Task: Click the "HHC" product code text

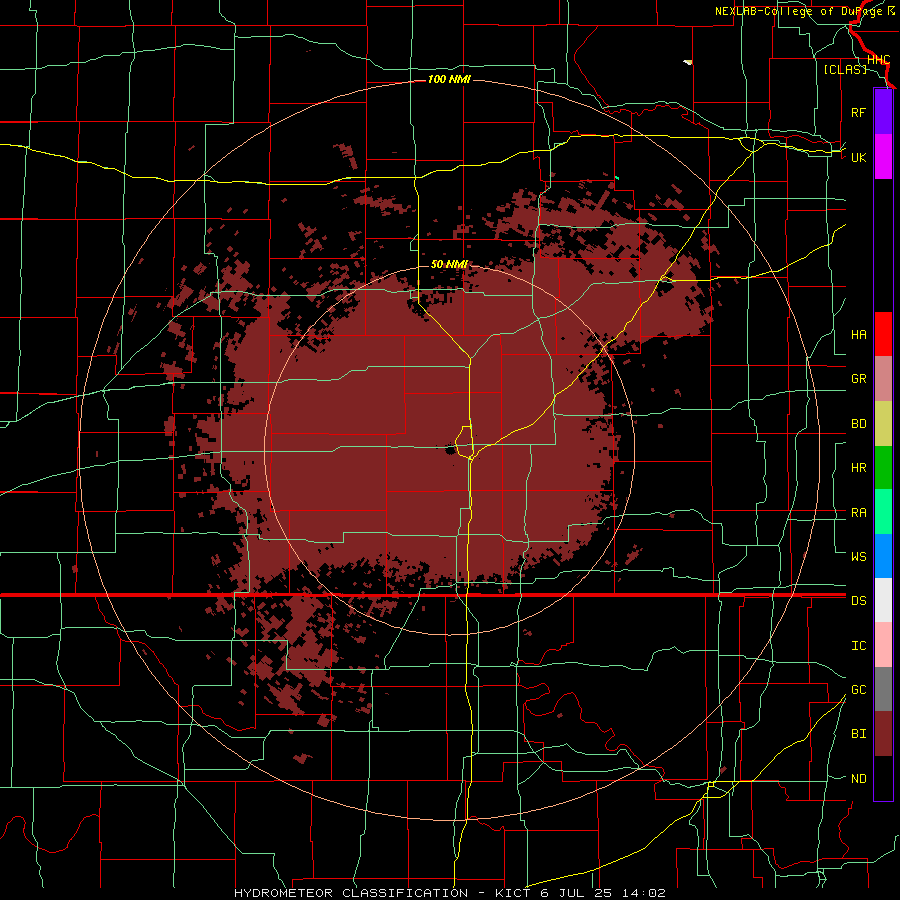Action: click(x=878, y=60)
